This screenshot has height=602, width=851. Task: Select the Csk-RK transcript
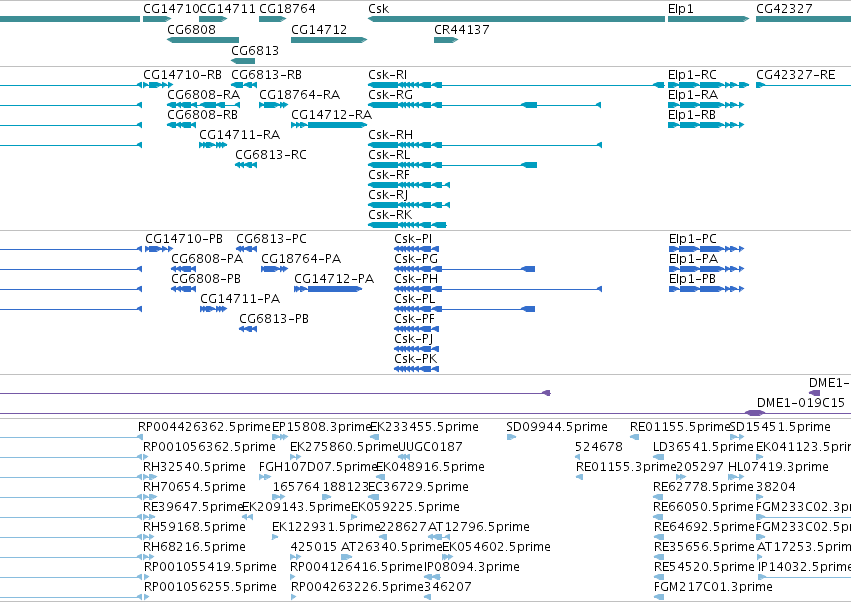(407, 225)
